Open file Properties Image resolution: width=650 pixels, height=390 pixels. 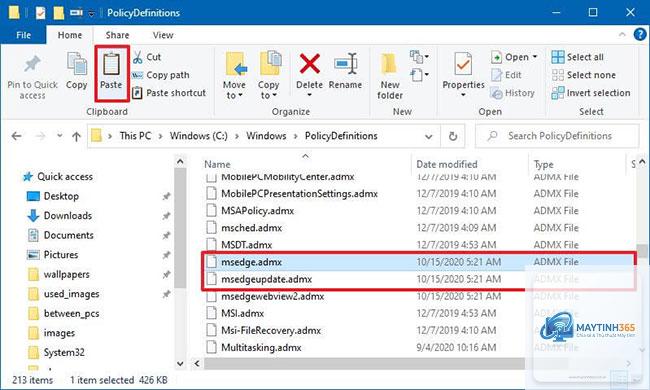(x=463, y=75)
